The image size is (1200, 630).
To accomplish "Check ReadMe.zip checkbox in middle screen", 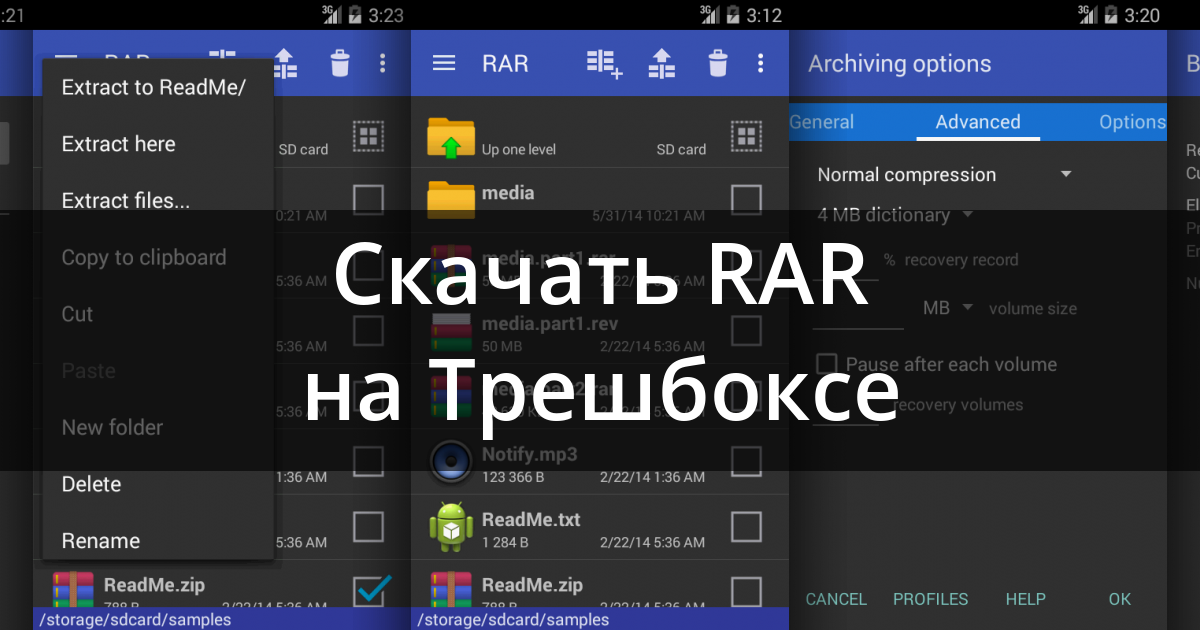I will point(746,591).
